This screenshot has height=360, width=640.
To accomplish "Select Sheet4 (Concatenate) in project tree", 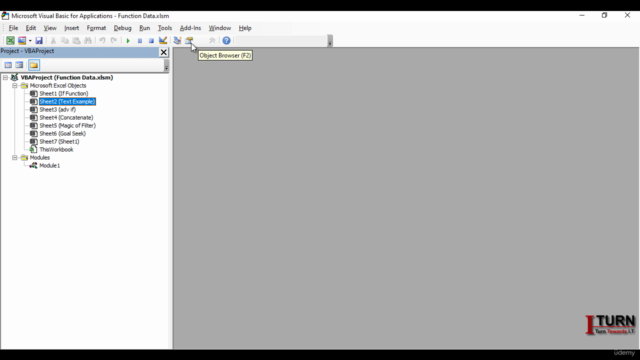I will pos(66,118).
